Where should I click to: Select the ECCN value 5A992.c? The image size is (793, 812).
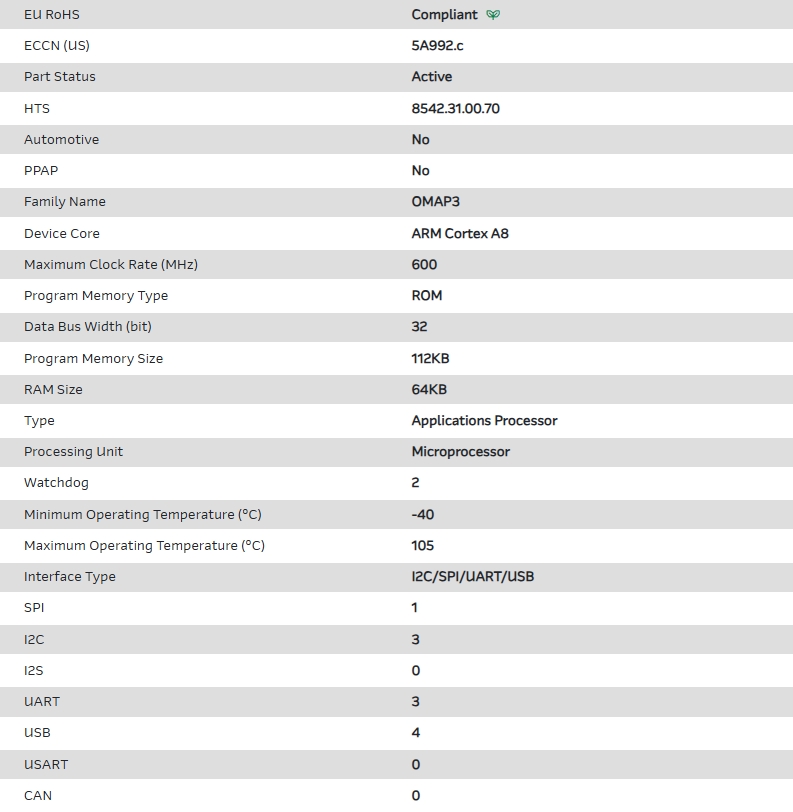438,46
